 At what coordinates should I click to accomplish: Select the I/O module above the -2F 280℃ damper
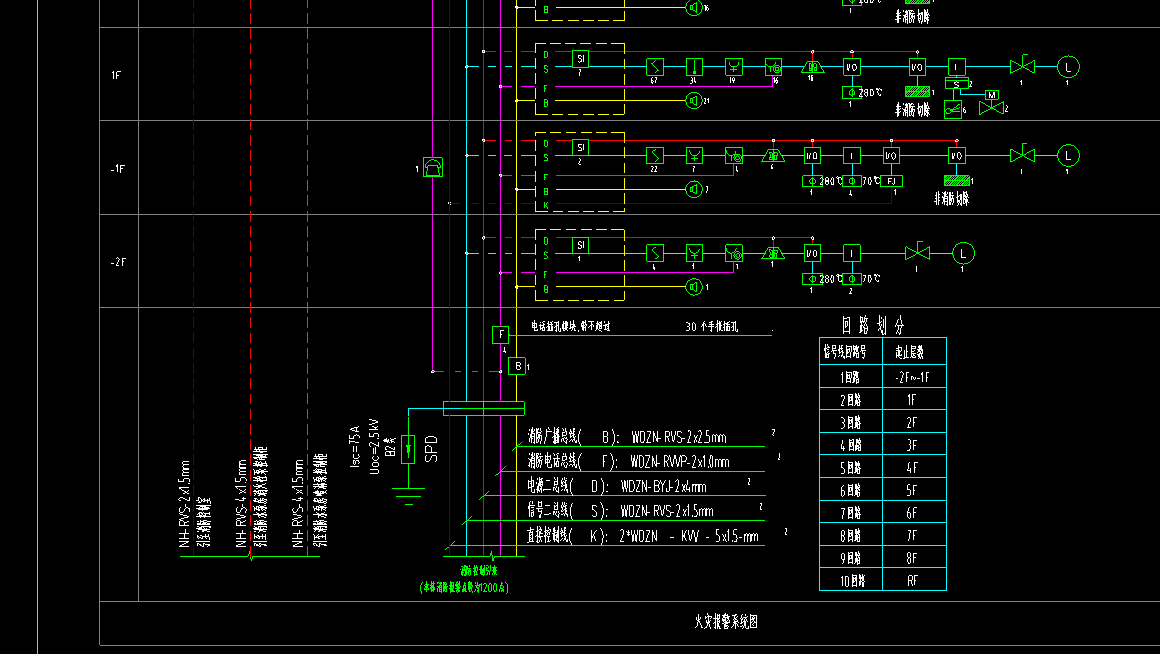pyautogui.click(x=812, y=253)
